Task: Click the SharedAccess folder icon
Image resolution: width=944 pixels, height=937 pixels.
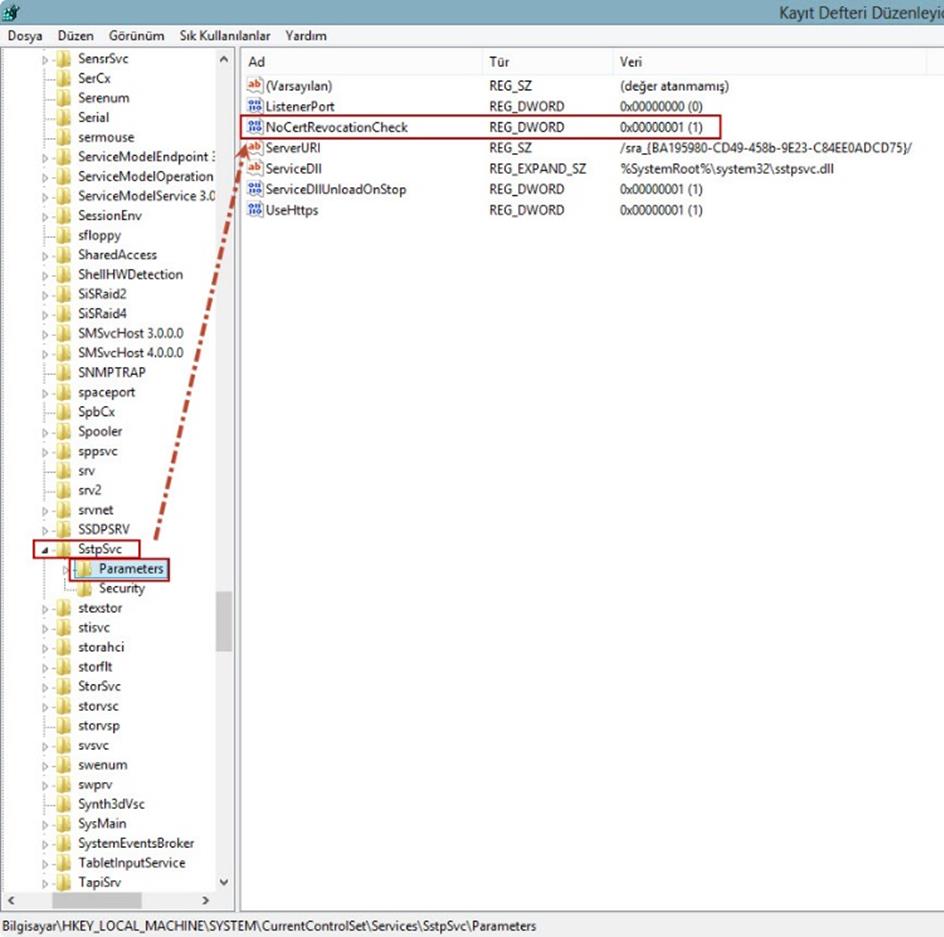Action: pyautogui.click(x=64, y=255)
